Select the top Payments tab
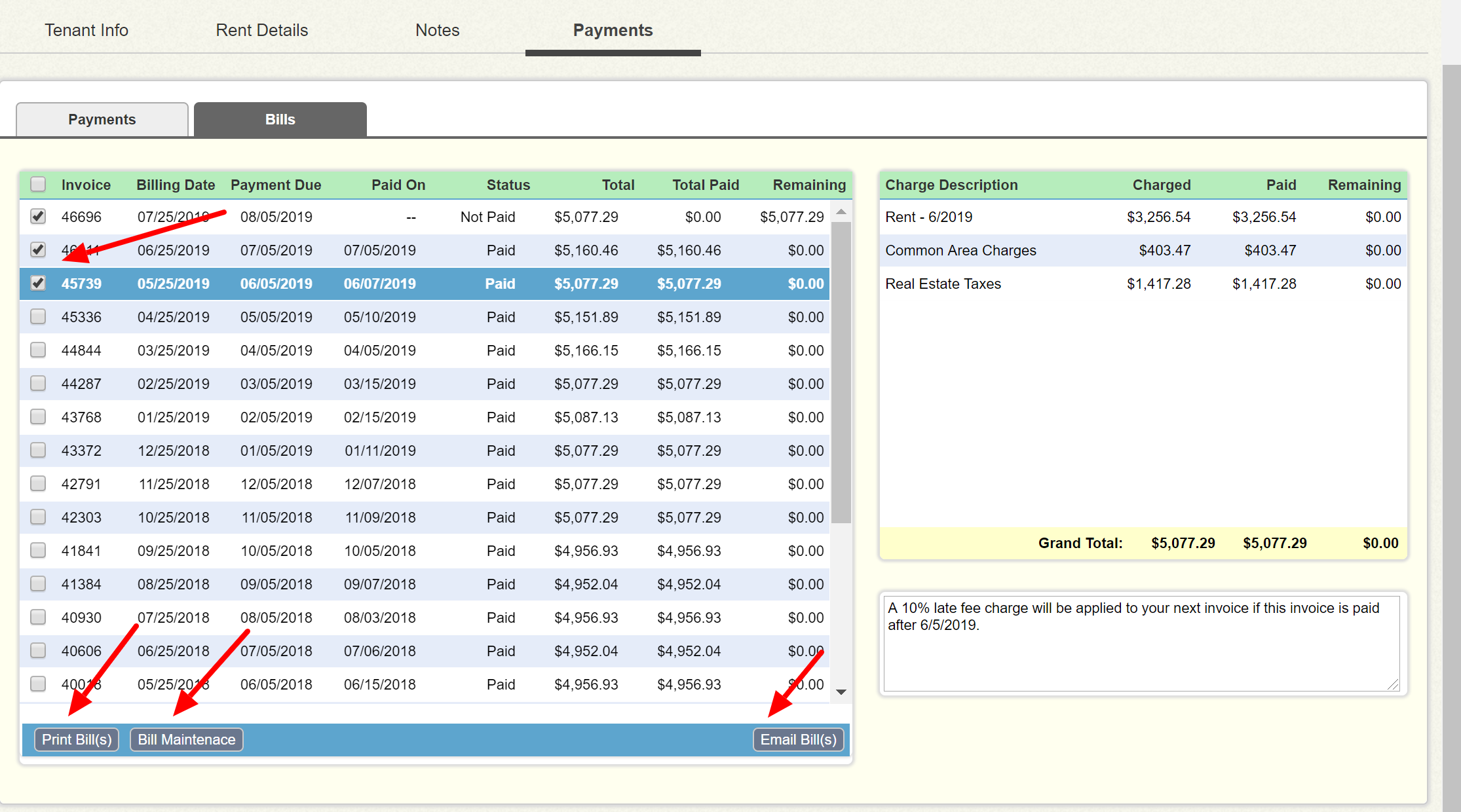The image size is (1461, 812). pos(613,30)
